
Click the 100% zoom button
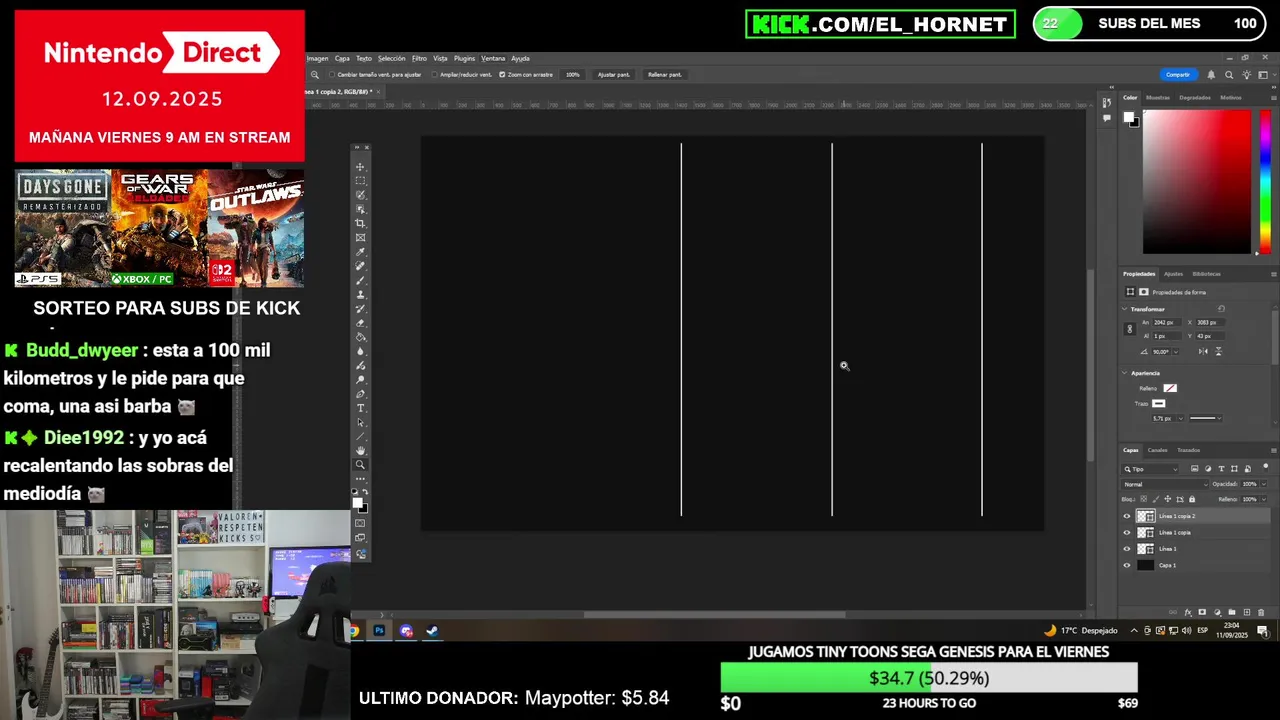tap(572, 75)
